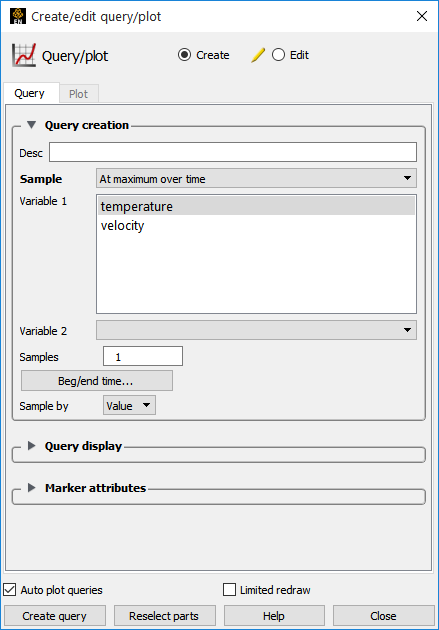Click the Desc input field
This screenshot has height=630, width=439.
point(233,152)
